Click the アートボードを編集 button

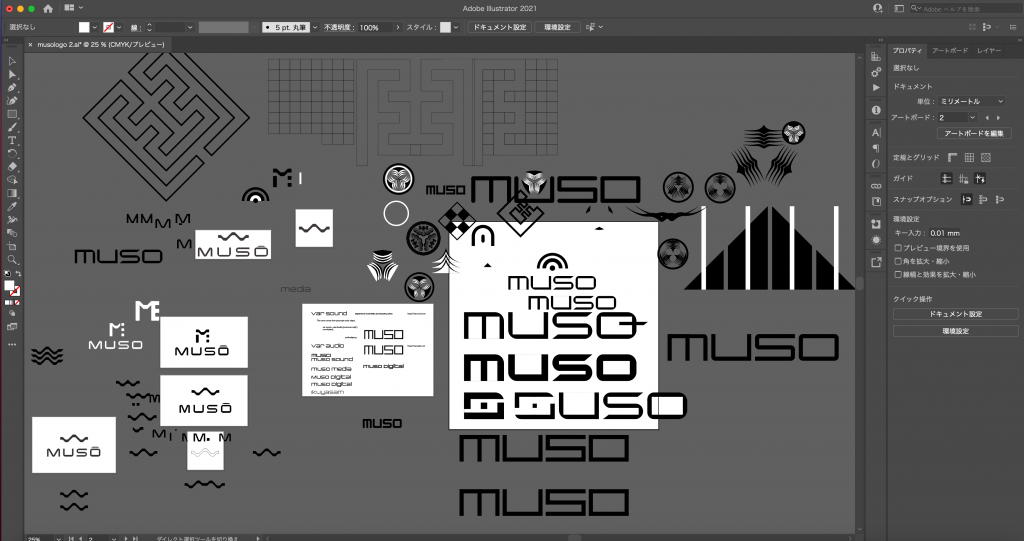(976, 133)
